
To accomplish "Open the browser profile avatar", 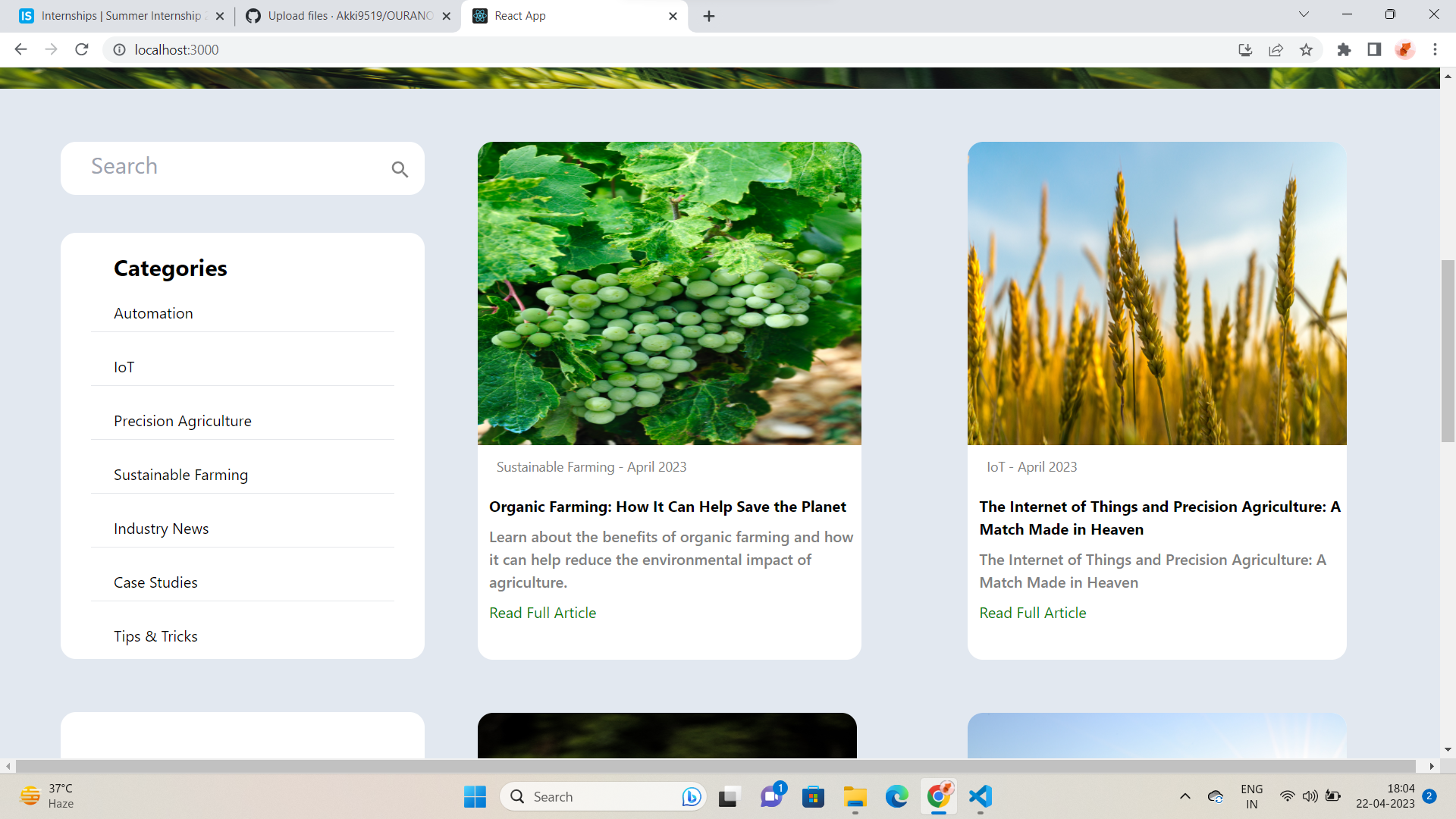I will tap(1404, 50).
